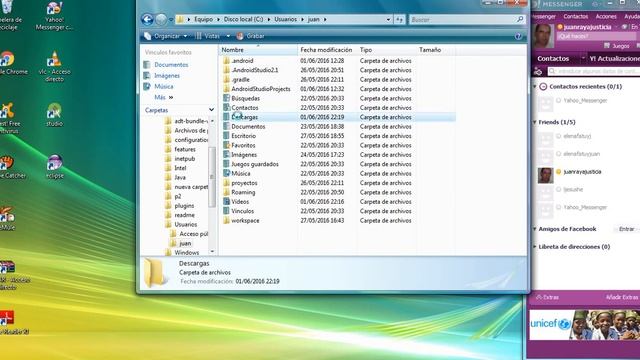Click the Entrar Facebook button in Messenger
Viewport: 640px width, 360px height.
click(627, 229)
